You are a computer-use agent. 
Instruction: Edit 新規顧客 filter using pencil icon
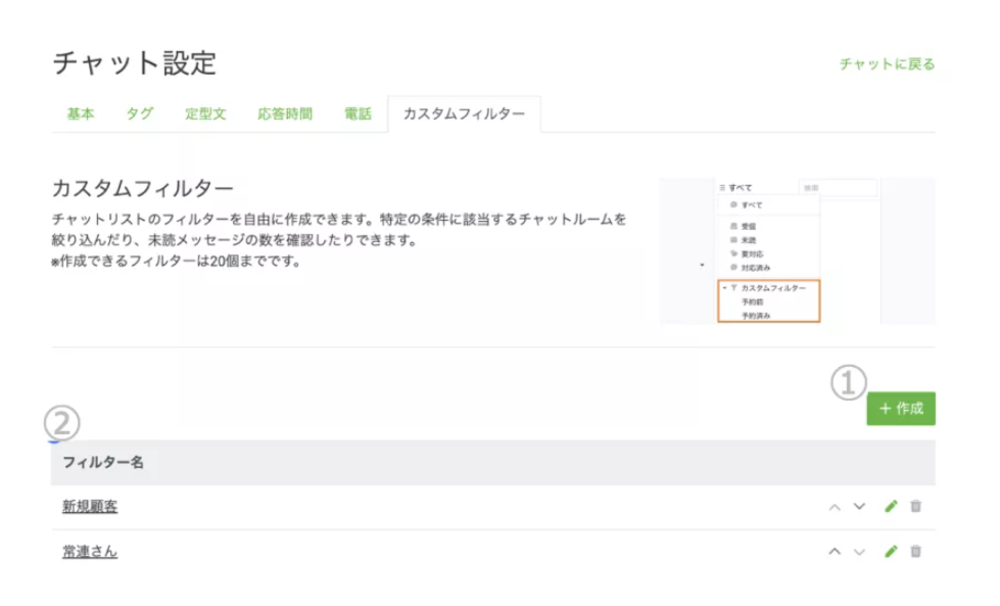tap(891, 507)
